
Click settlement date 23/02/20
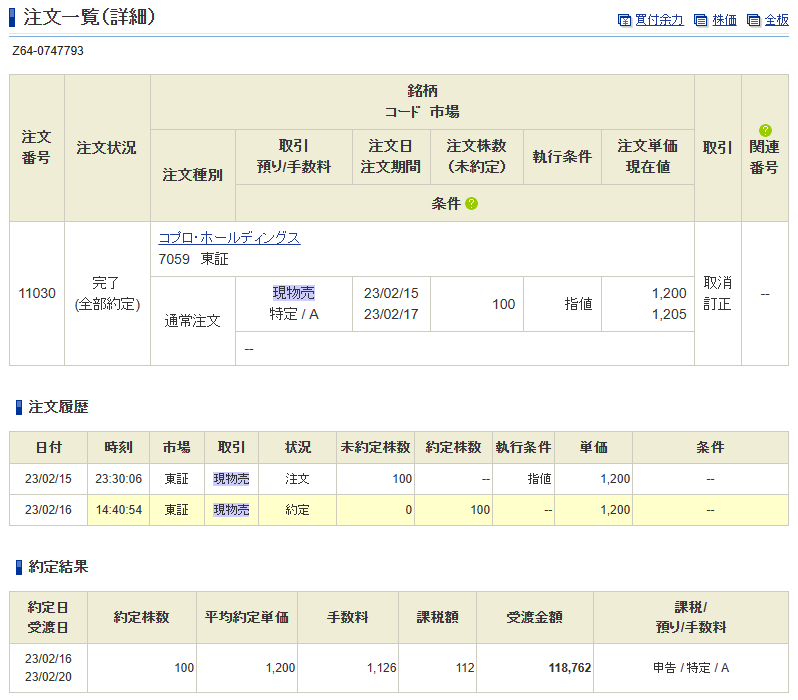click(x=48, y=677)
